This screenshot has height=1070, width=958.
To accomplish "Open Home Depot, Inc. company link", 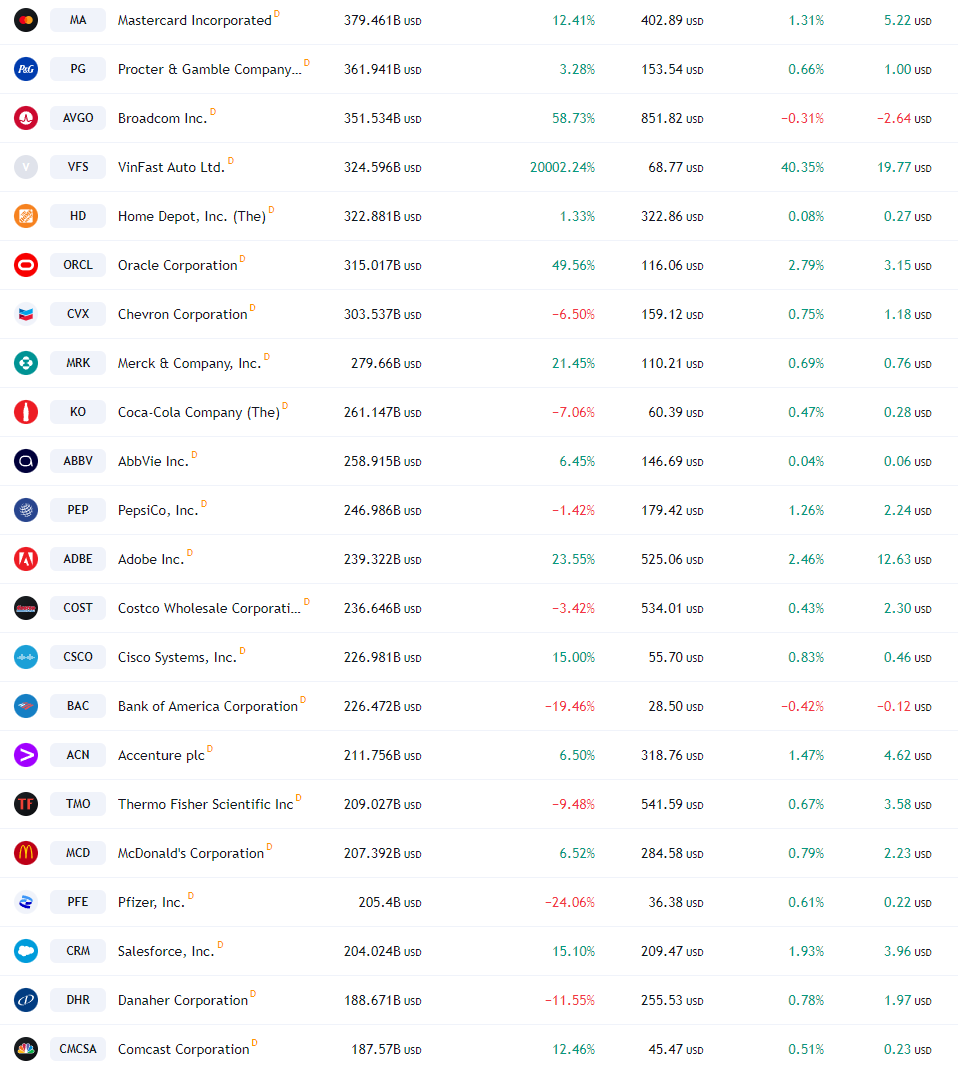I will [x=192, y=216].
